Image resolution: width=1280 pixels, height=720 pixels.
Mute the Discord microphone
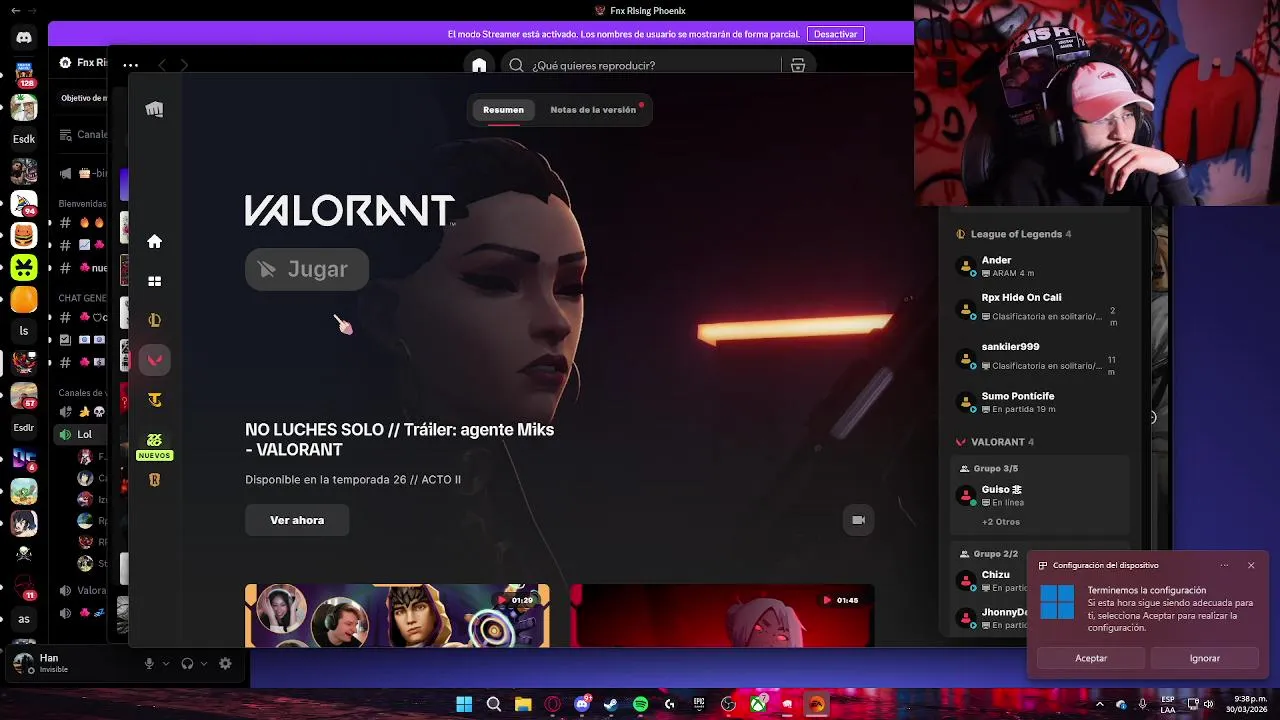(149, 663)
